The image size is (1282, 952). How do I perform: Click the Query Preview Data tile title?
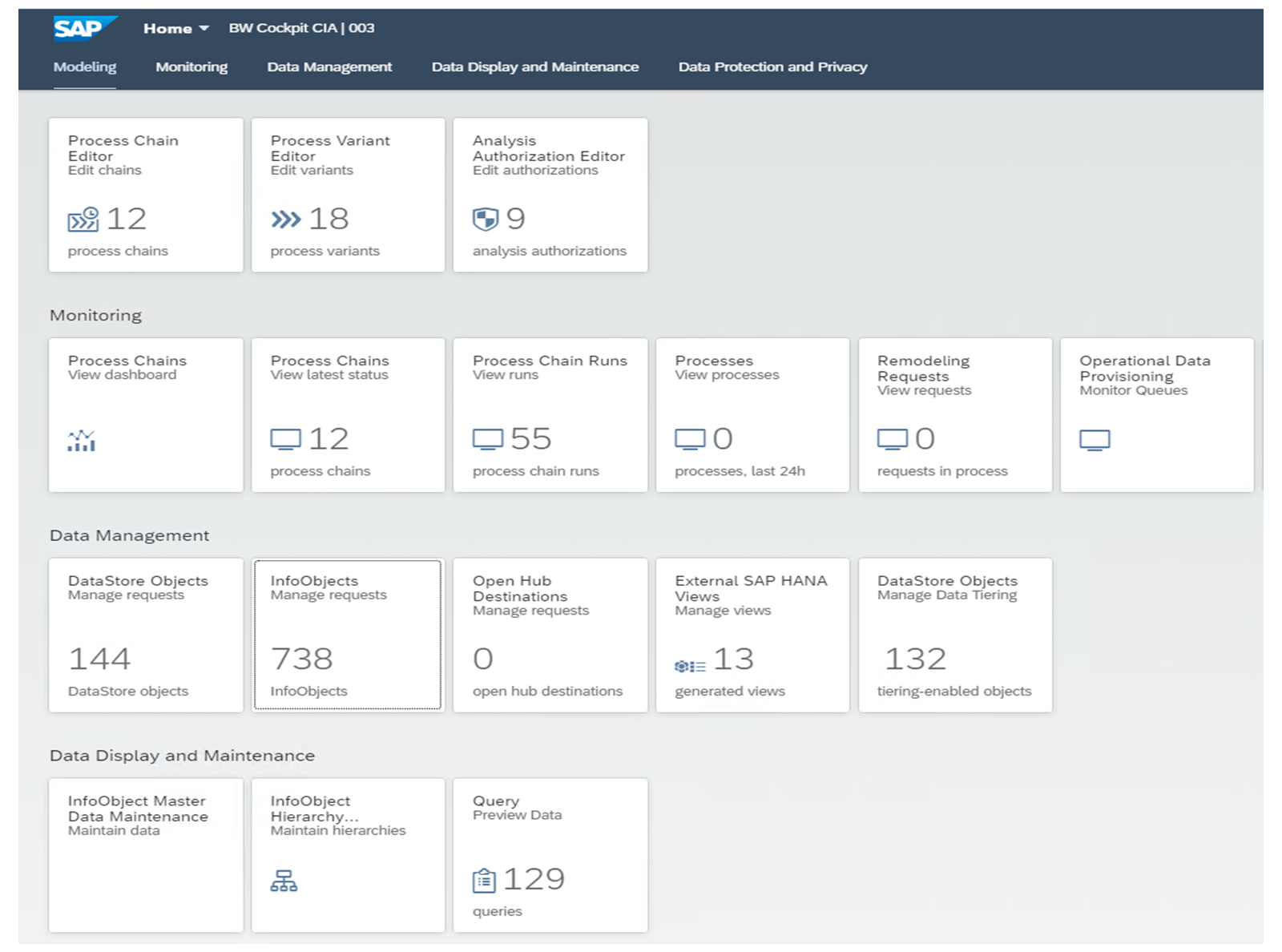(496, 801)
